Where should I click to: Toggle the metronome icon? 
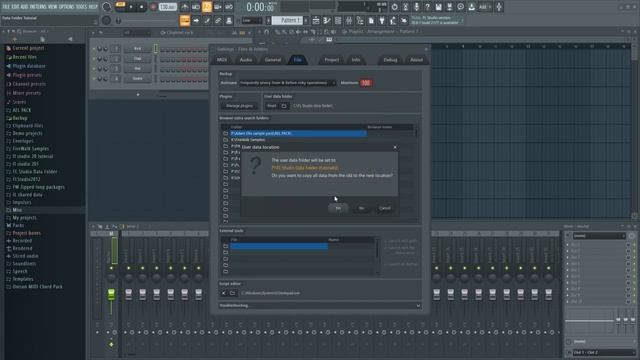click(184, 7)
